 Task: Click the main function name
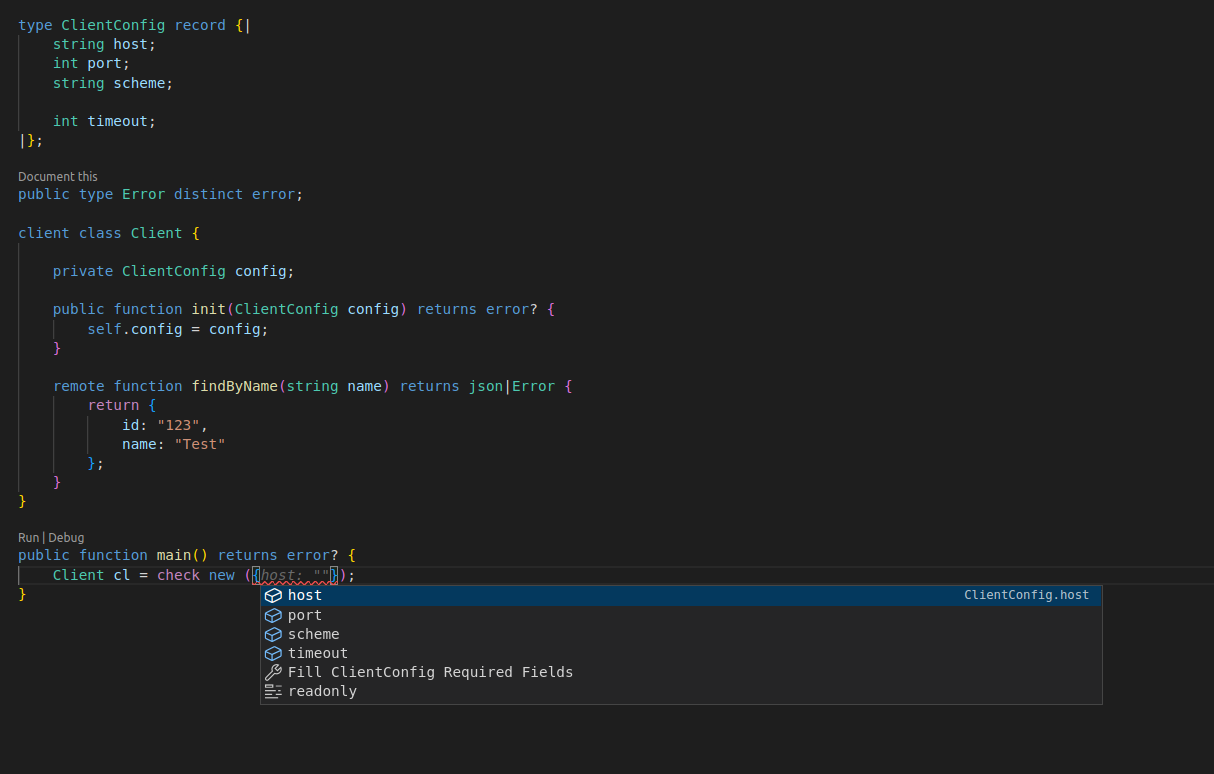(x=174, y=555)
